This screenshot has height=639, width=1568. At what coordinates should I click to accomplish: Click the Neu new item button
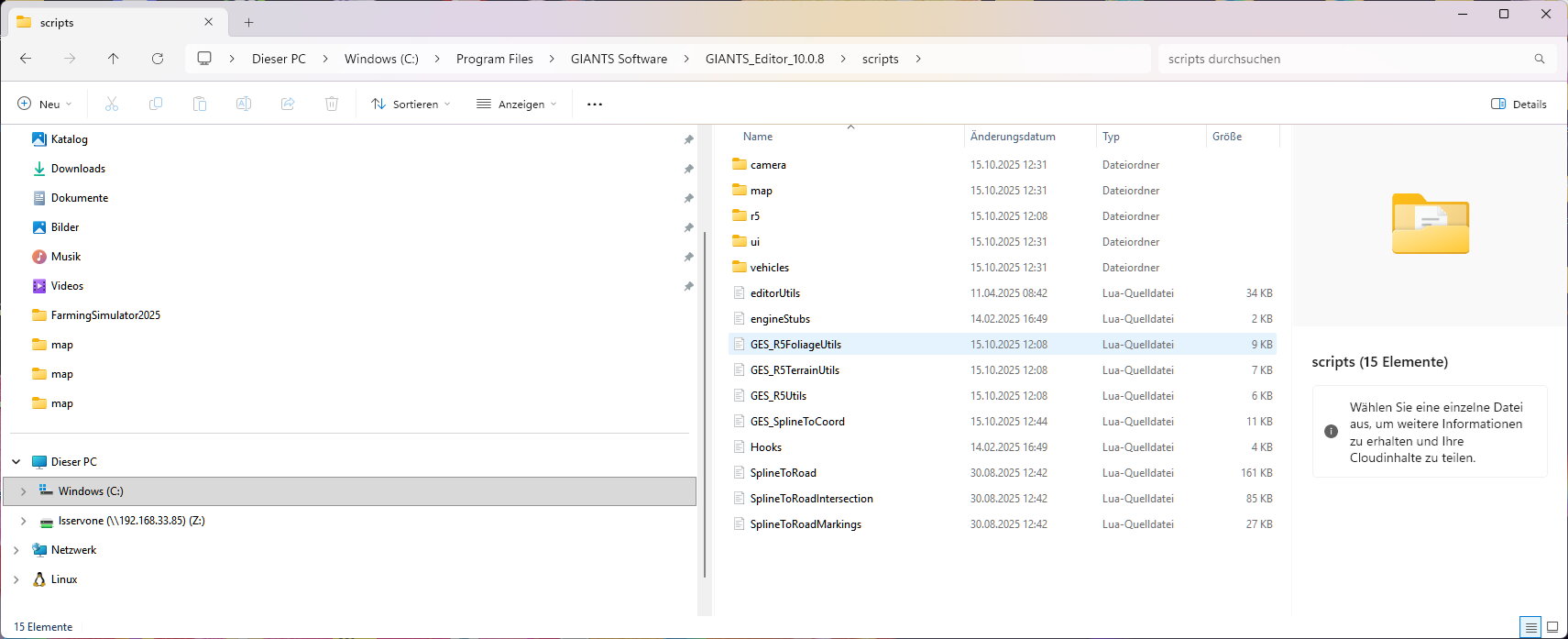tap(44, 104)
